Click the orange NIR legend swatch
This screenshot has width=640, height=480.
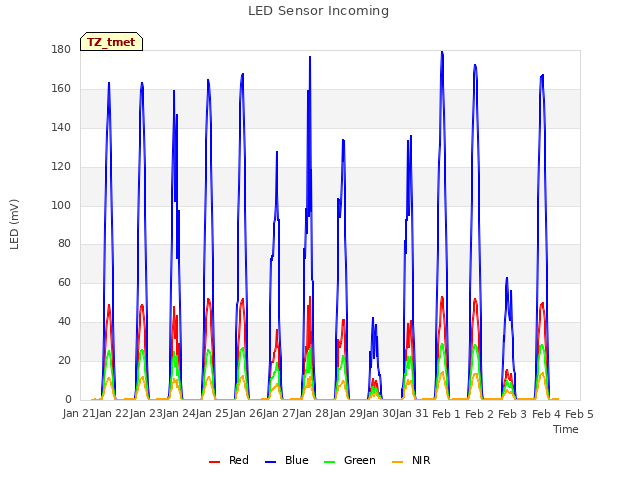click(x=398, y=462)
